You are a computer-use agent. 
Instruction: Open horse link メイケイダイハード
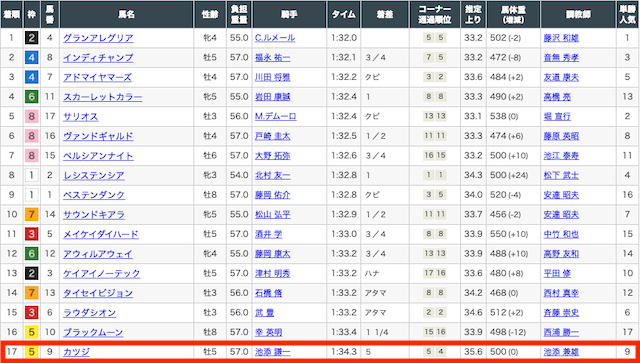(100, 234)
